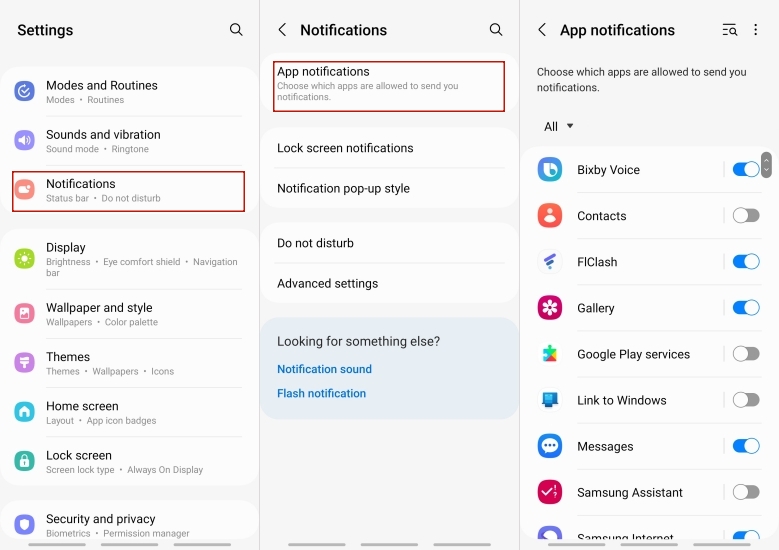The height and width of the screenshot is (550, 779).
Task: Tap the Modes and Routines icon
Action: tap(24, 91)
